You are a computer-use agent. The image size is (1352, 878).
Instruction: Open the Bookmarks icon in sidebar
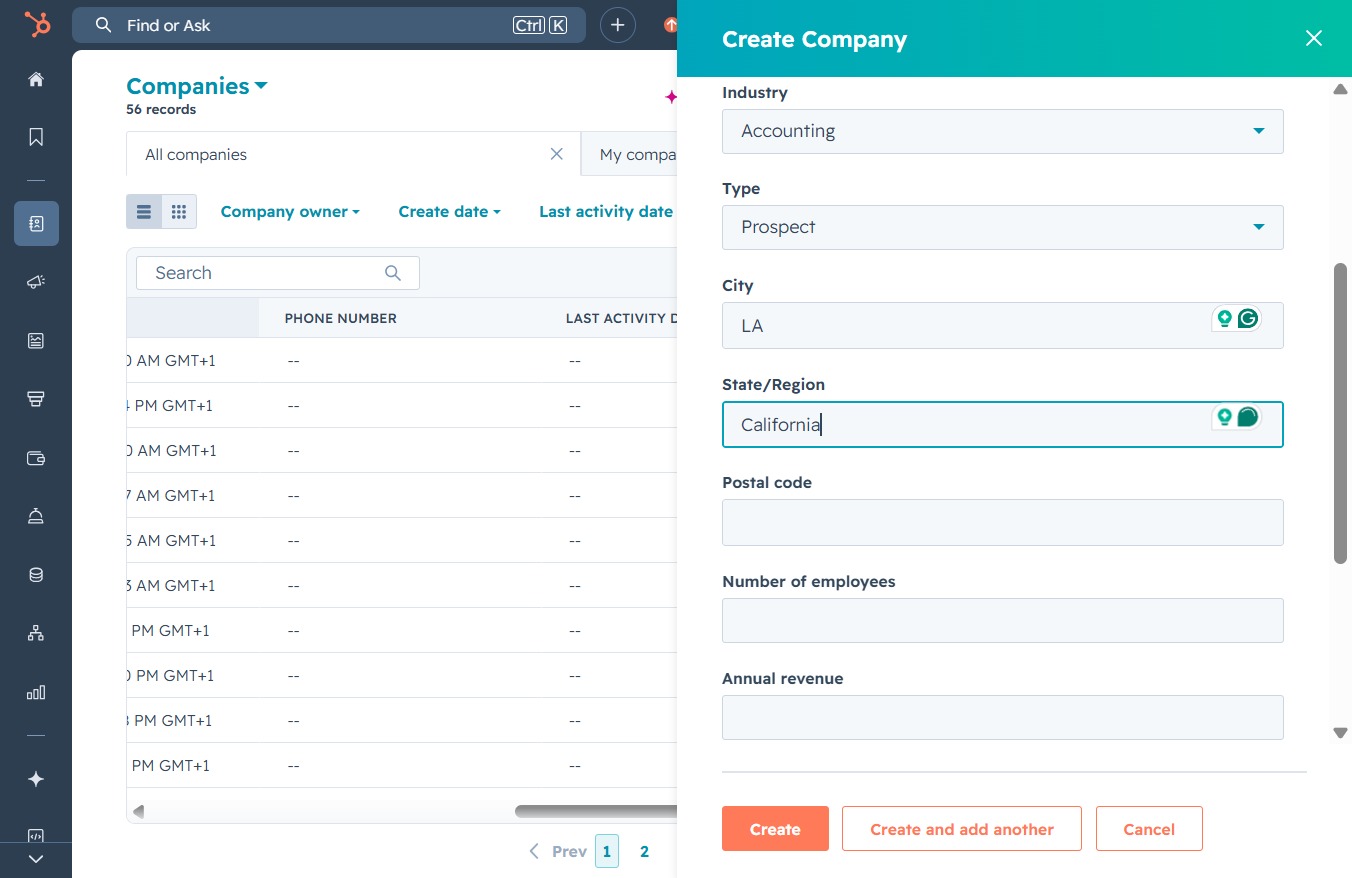pos(36,137)
